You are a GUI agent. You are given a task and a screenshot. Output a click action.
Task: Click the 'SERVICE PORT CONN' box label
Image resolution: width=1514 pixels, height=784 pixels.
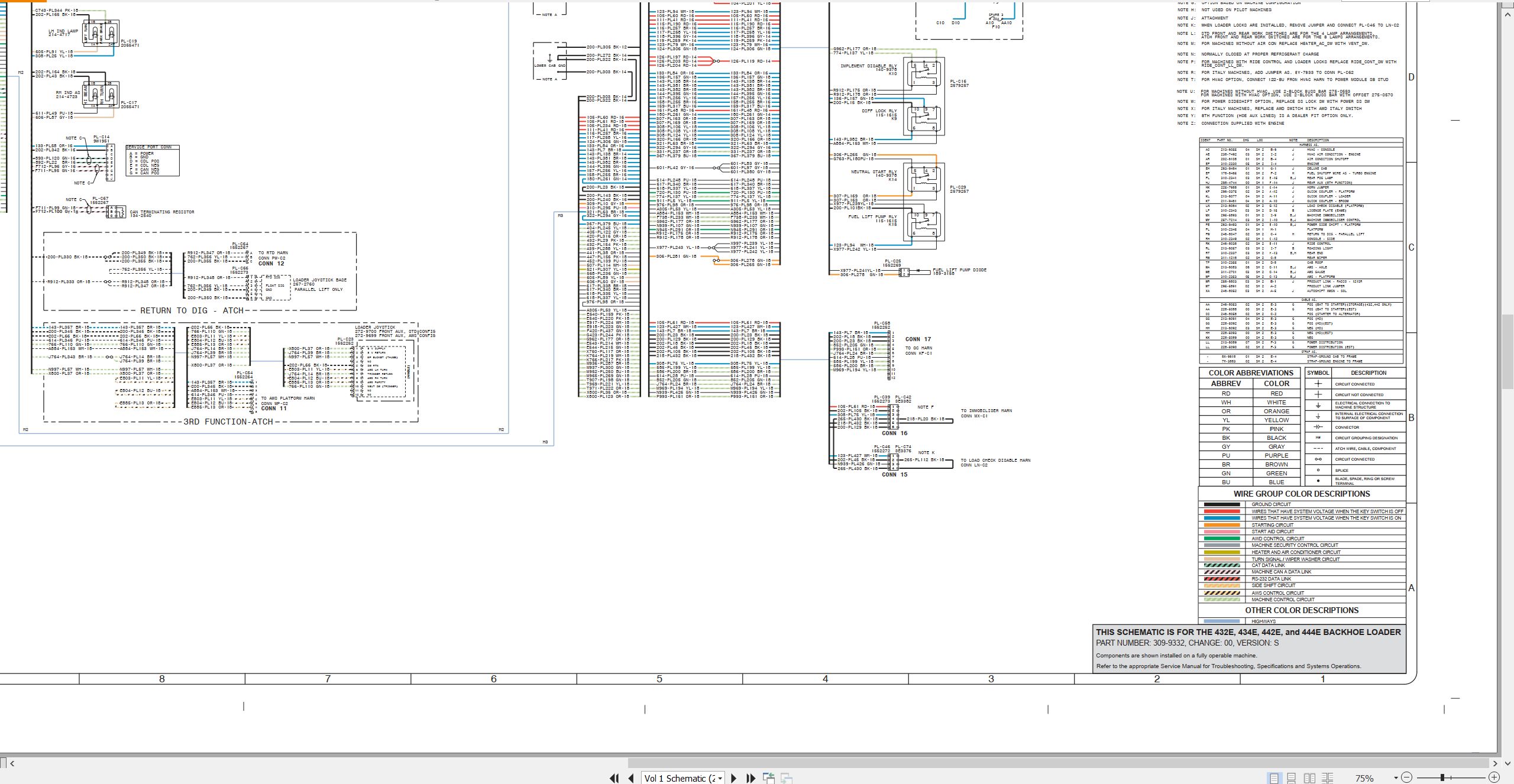pyautogui.click(x=148, y=147)
